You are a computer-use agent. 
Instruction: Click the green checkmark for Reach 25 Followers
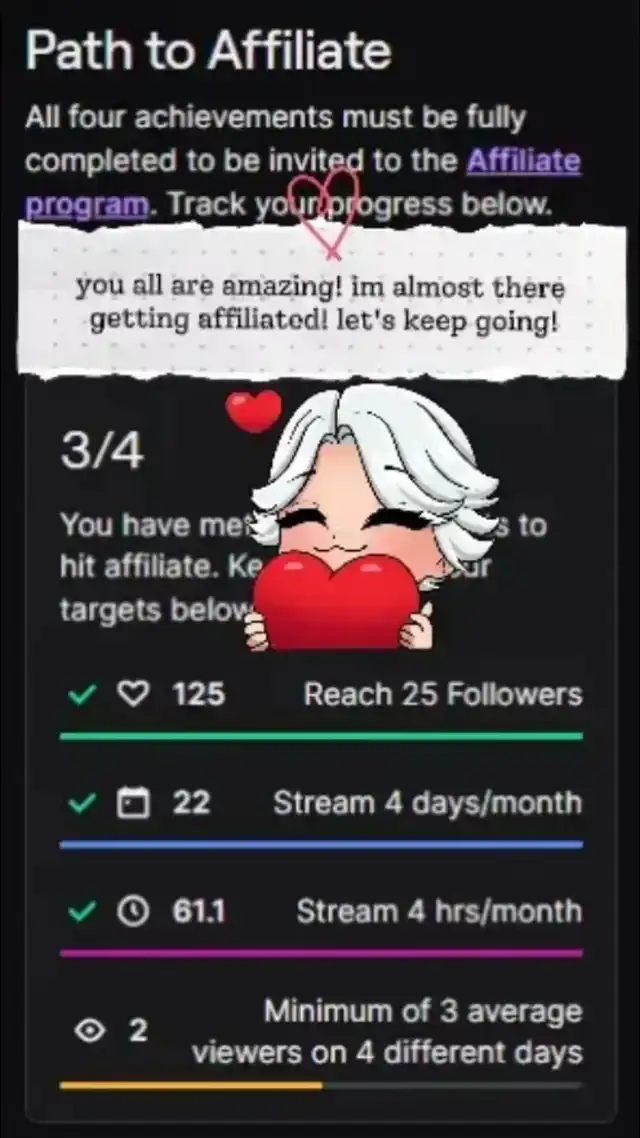click(82, 695)
